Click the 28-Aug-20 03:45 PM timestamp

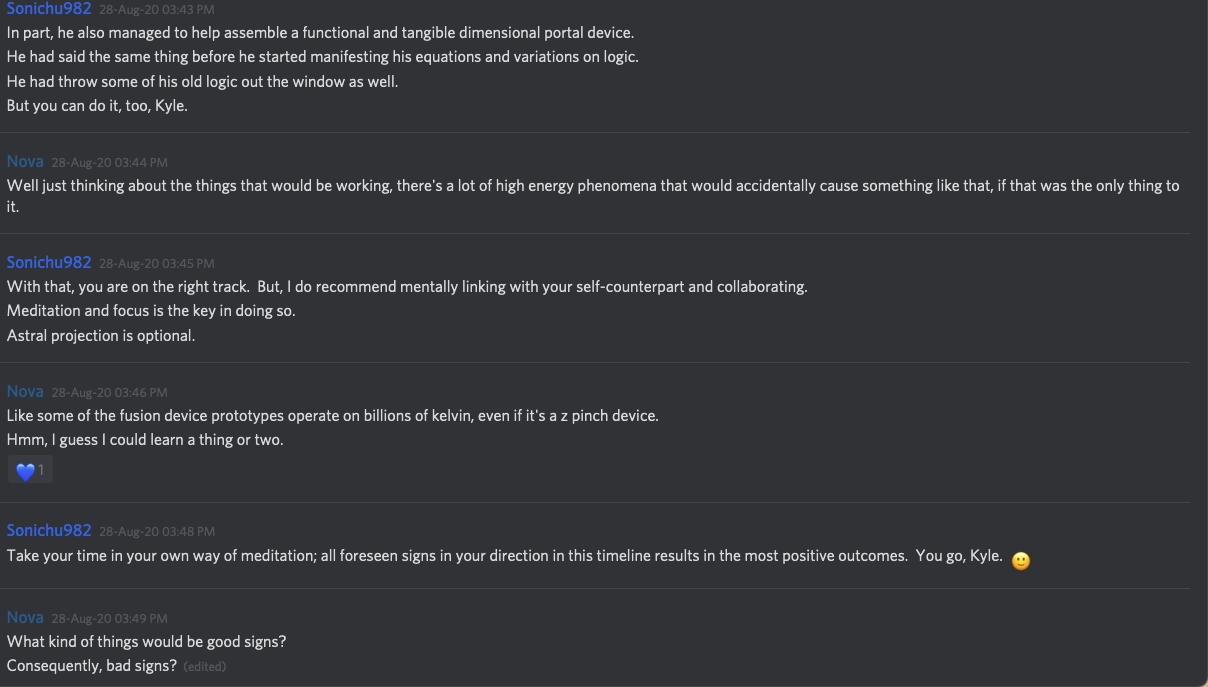tap(157, 263)
